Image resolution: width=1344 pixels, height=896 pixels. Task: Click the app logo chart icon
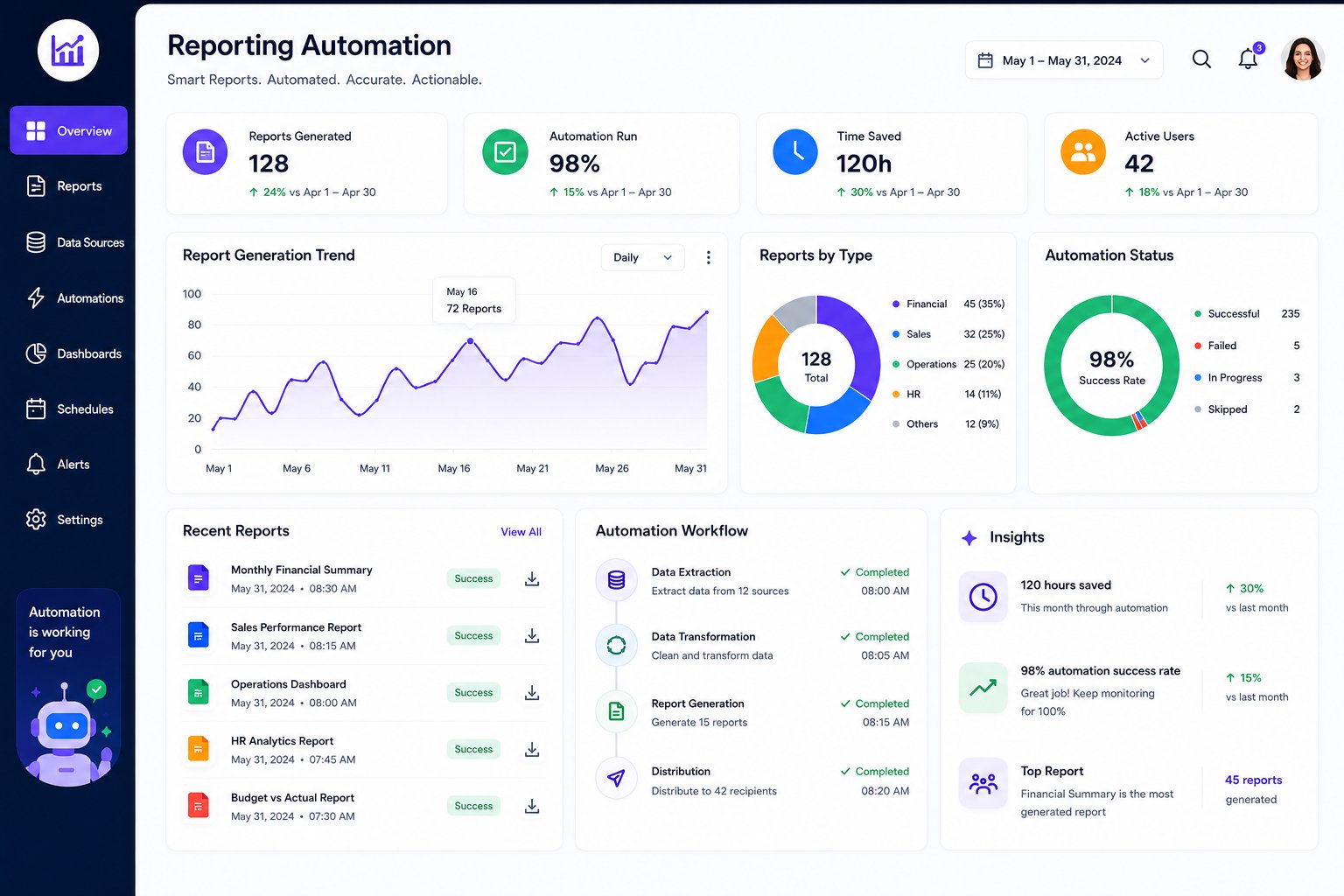[68, 51]
